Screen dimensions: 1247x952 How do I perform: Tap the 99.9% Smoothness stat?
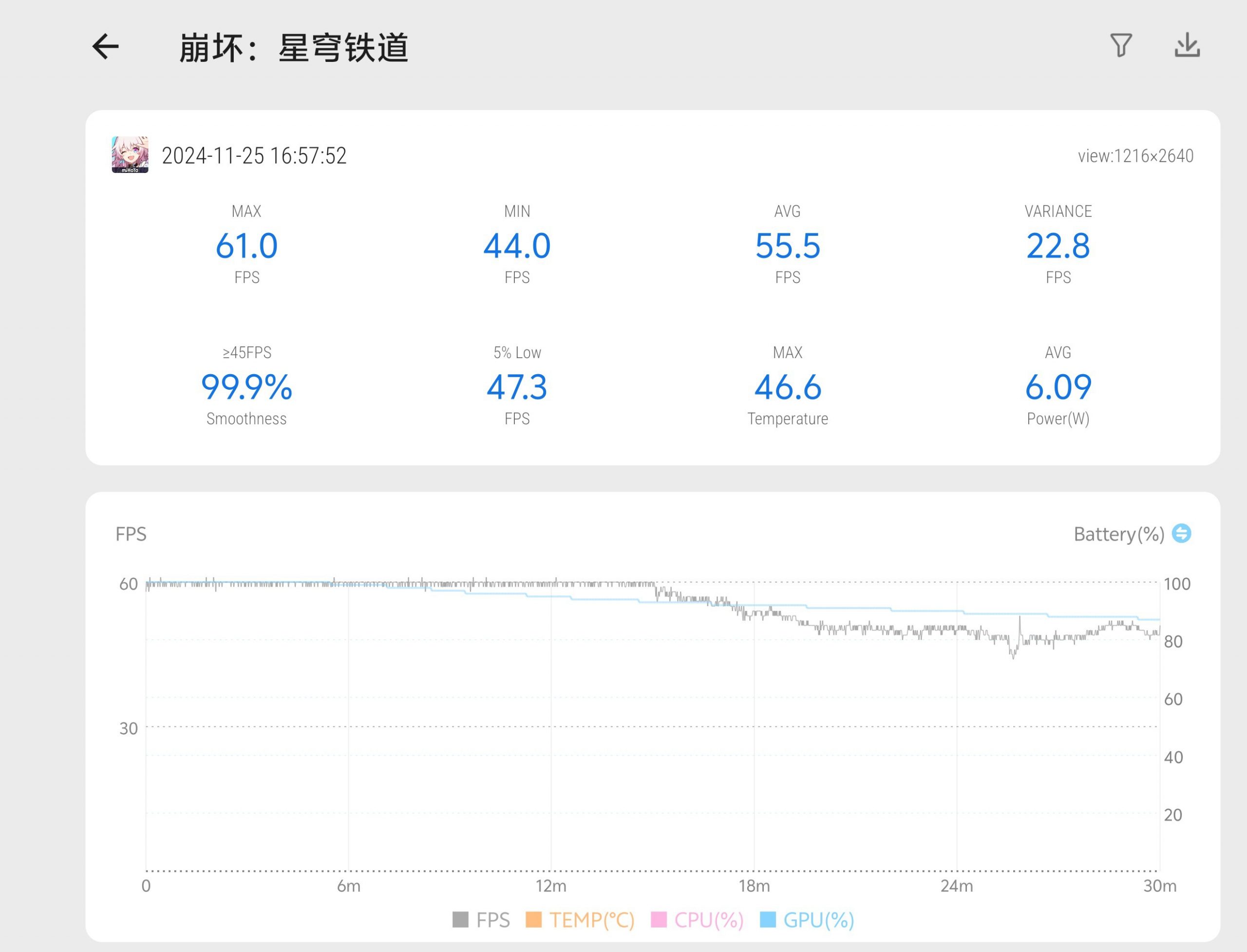(246, 388)
